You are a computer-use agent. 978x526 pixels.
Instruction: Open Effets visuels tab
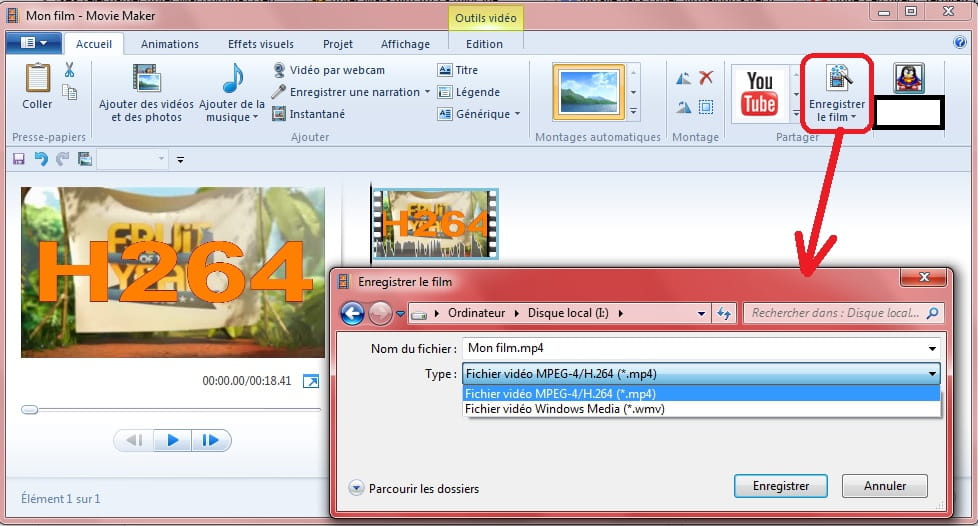[x=261, y=44]
